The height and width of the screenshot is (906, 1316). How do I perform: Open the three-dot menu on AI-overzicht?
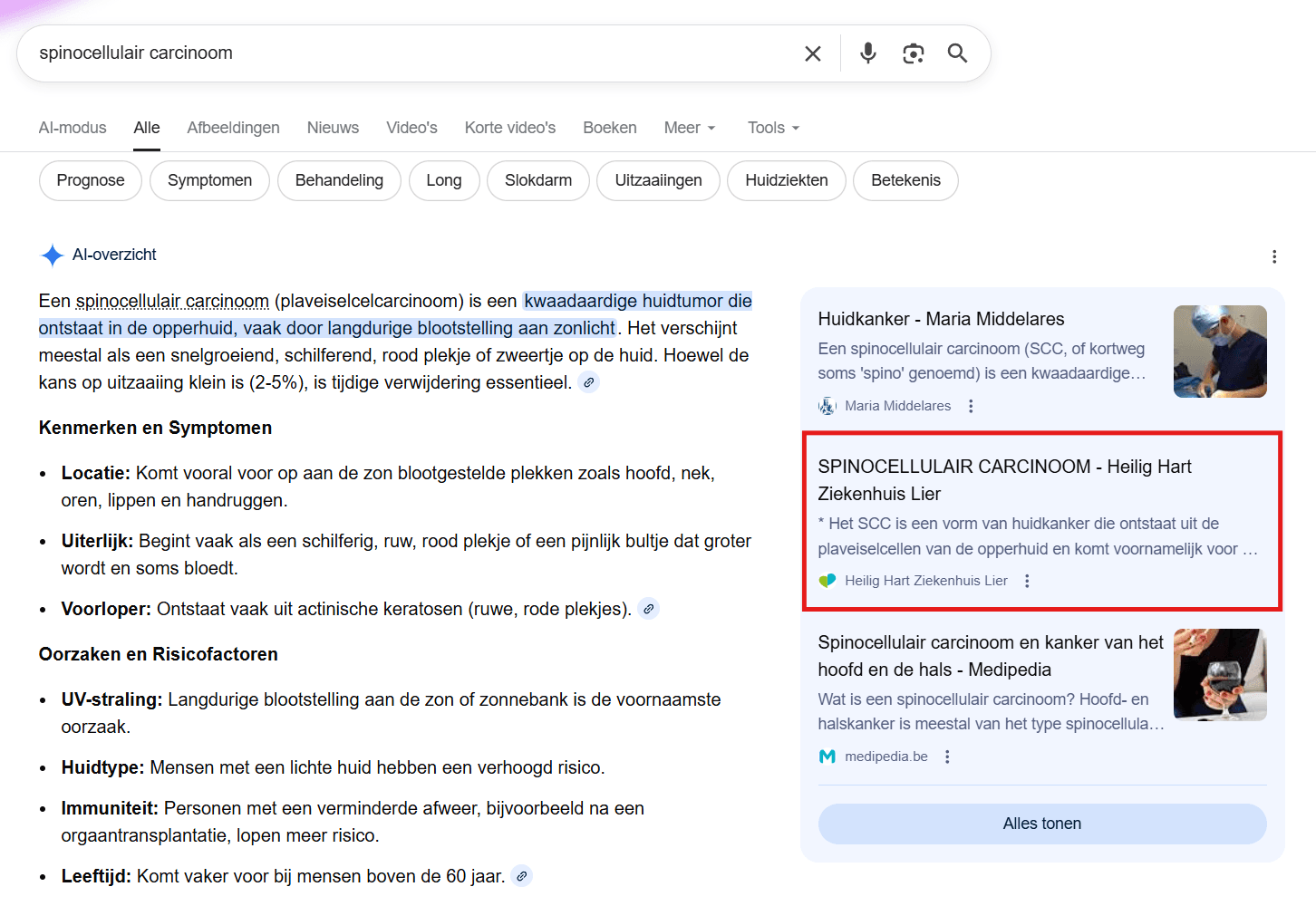[x=1274, y=256]
